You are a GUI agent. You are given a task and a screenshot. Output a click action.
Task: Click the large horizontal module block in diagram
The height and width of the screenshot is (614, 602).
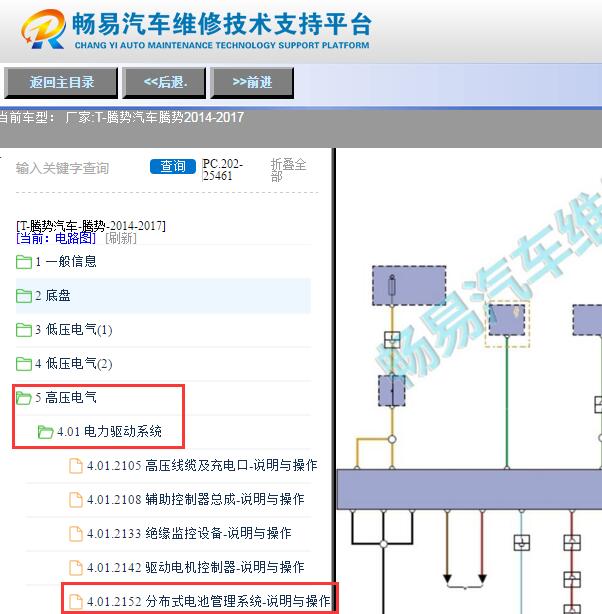click(x=469, y=489)
